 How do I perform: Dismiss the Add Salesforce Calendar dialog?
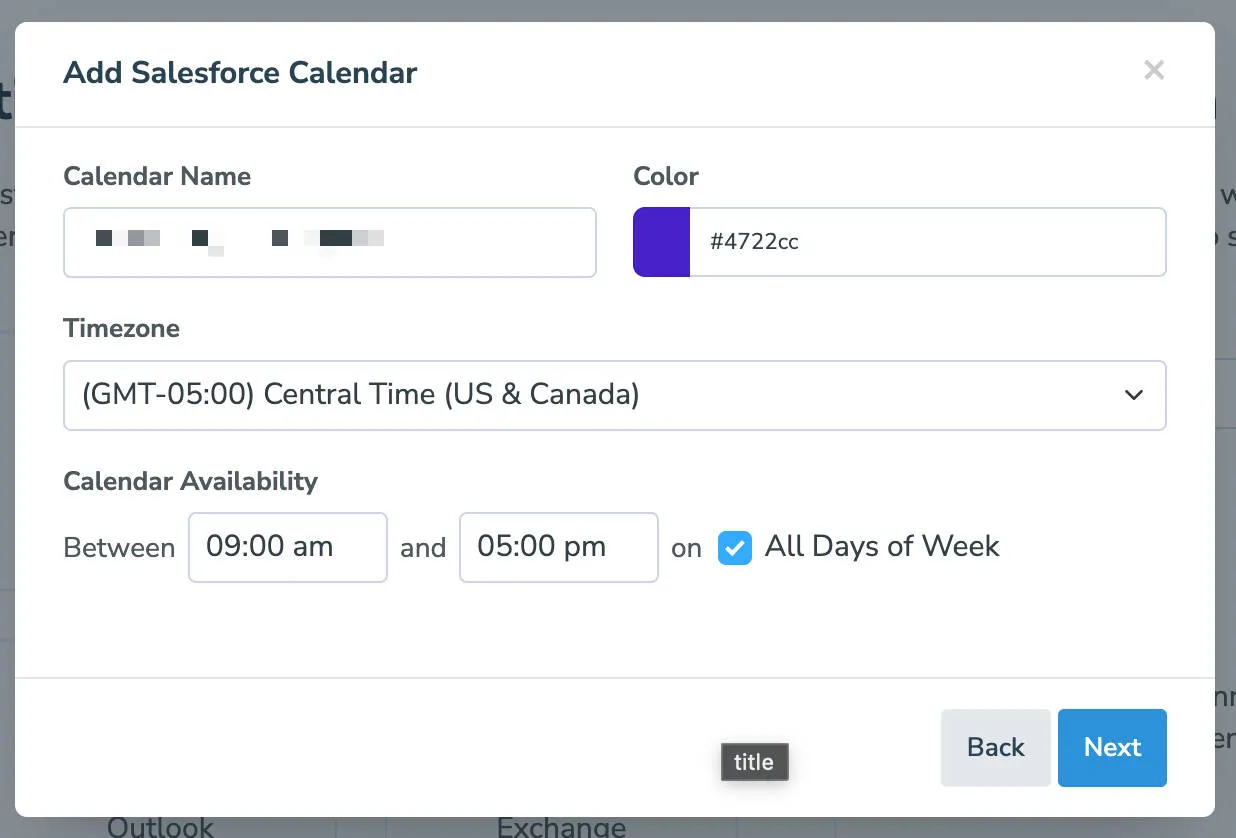(1154, 70)
